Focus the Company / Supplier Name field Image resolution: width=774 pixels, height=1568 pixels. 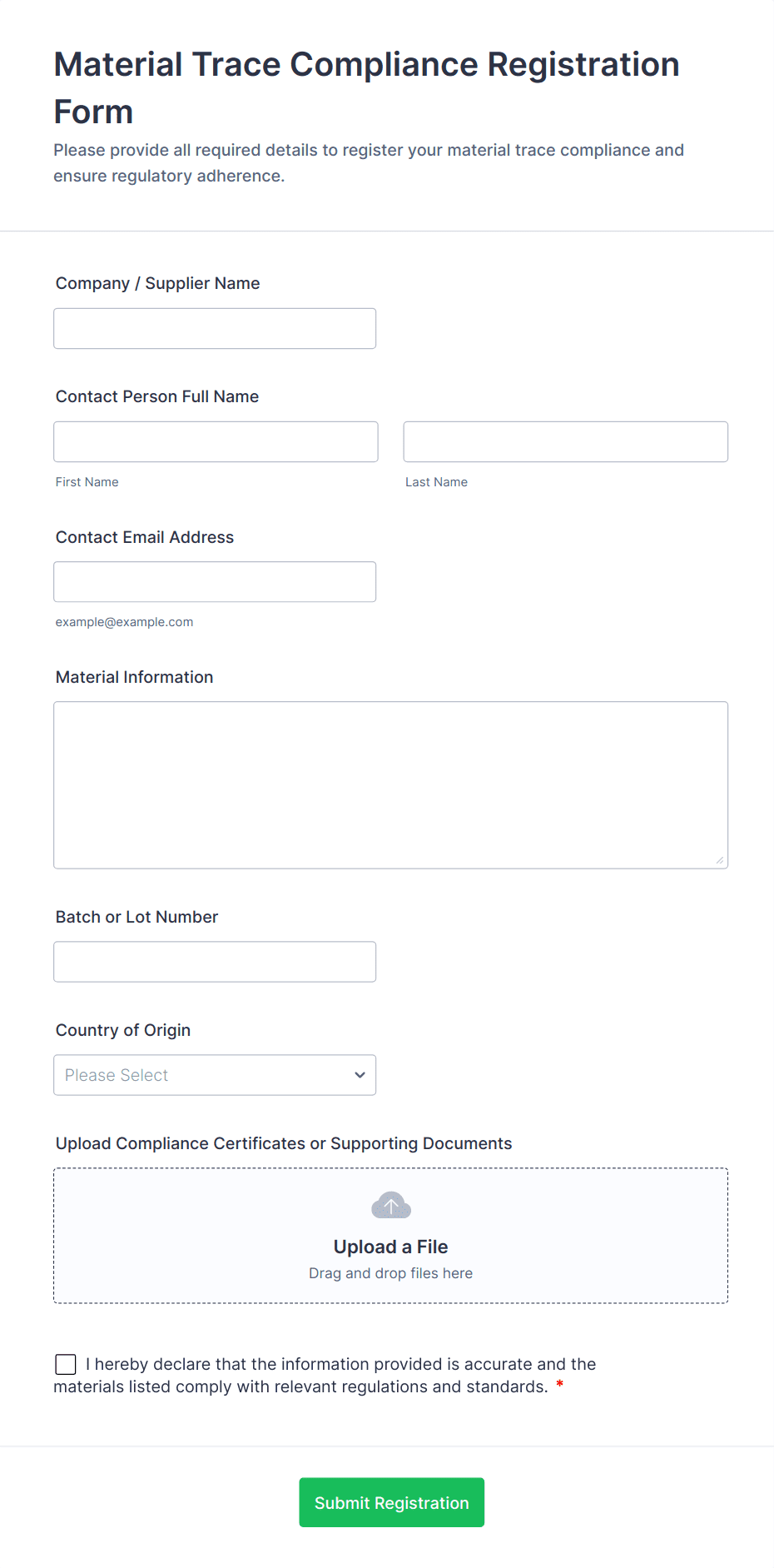coord(215,329)
